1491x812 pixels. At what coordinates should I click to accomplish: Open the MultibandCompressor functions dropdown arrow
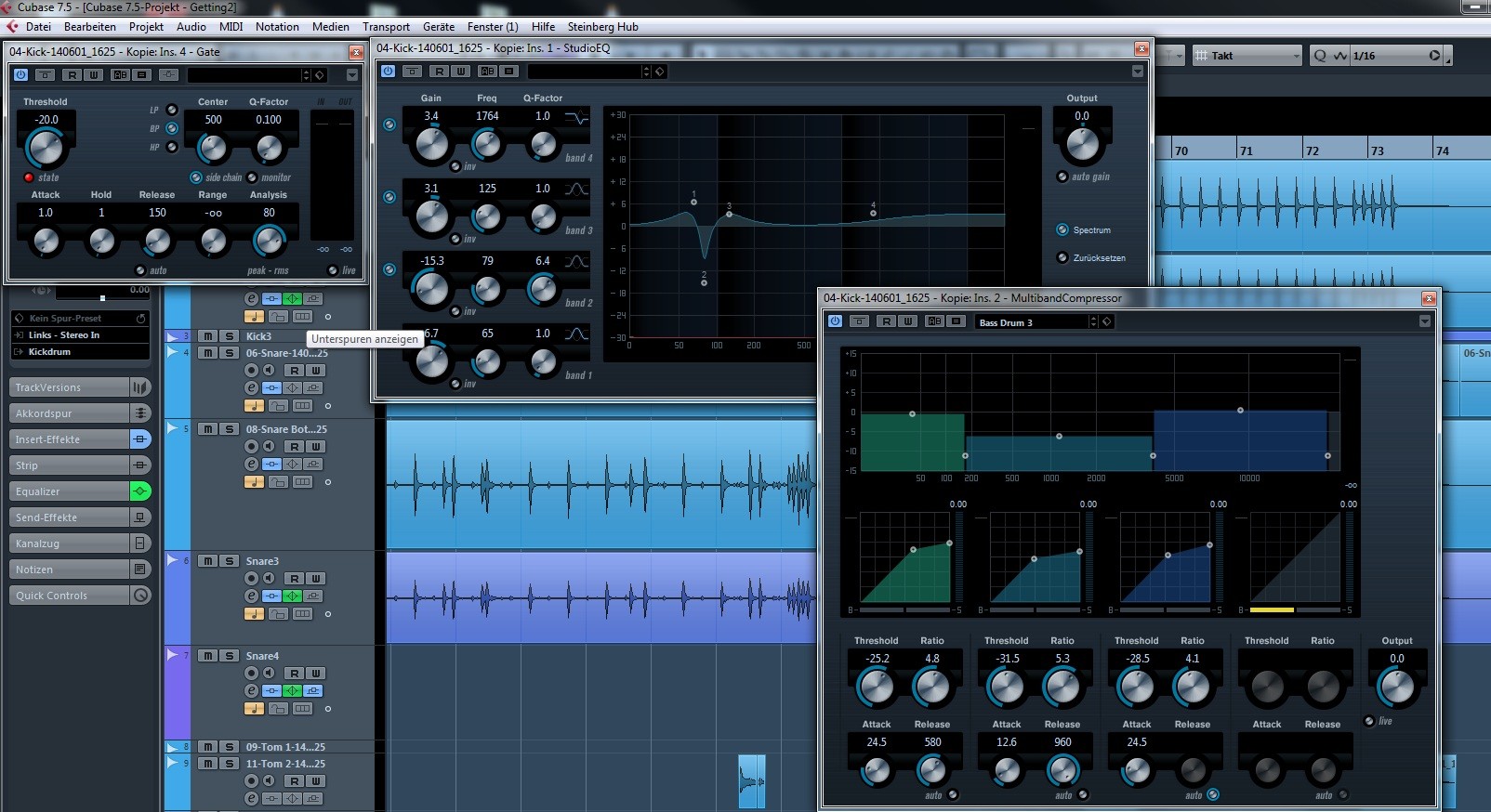pos(1425,321)
